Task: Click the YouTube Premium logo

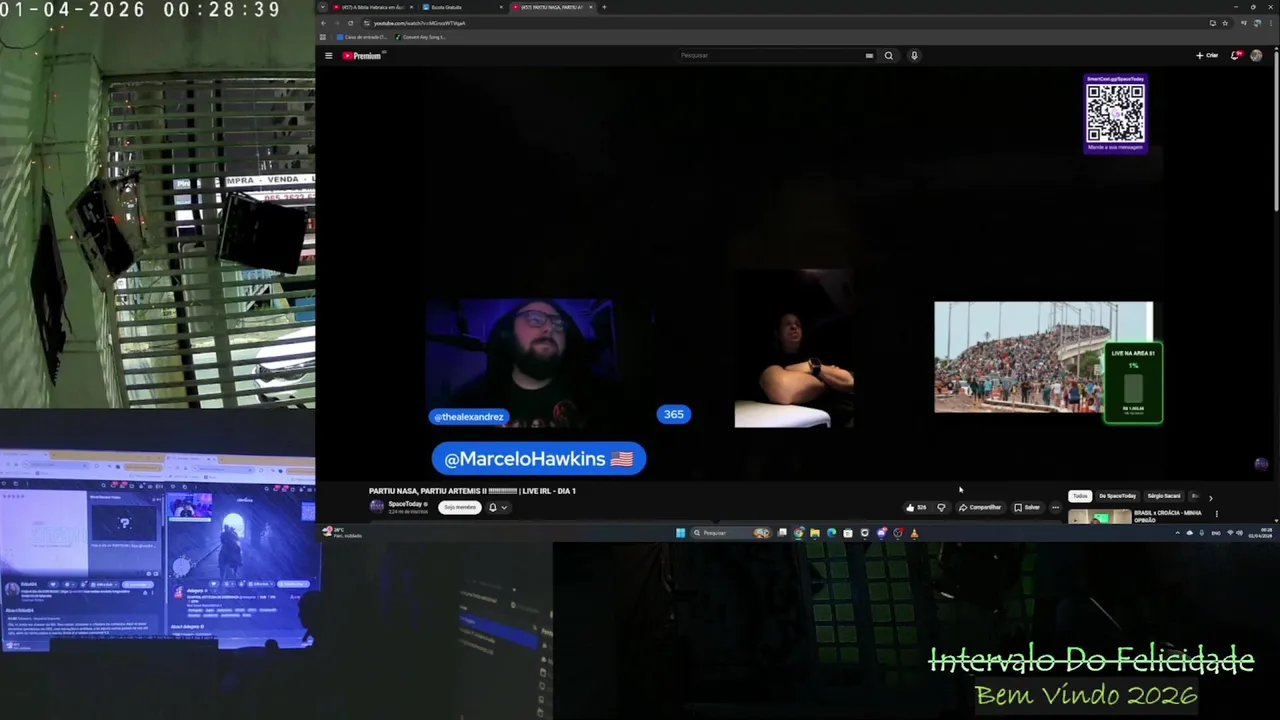Action: pyautogui.click(x=362, y=56)
